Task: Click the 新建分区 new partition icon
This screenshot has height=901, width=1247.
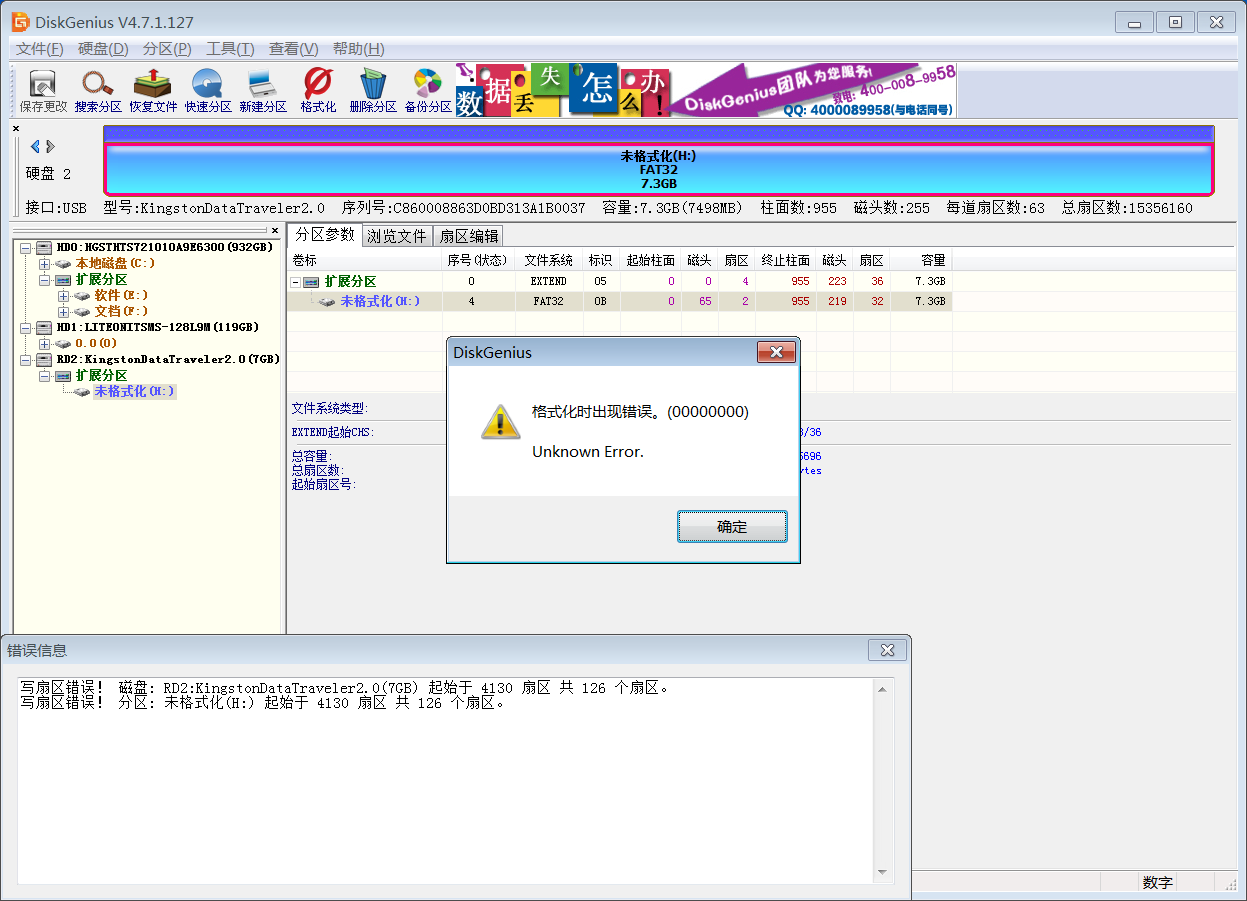Action: pos(263,90)
